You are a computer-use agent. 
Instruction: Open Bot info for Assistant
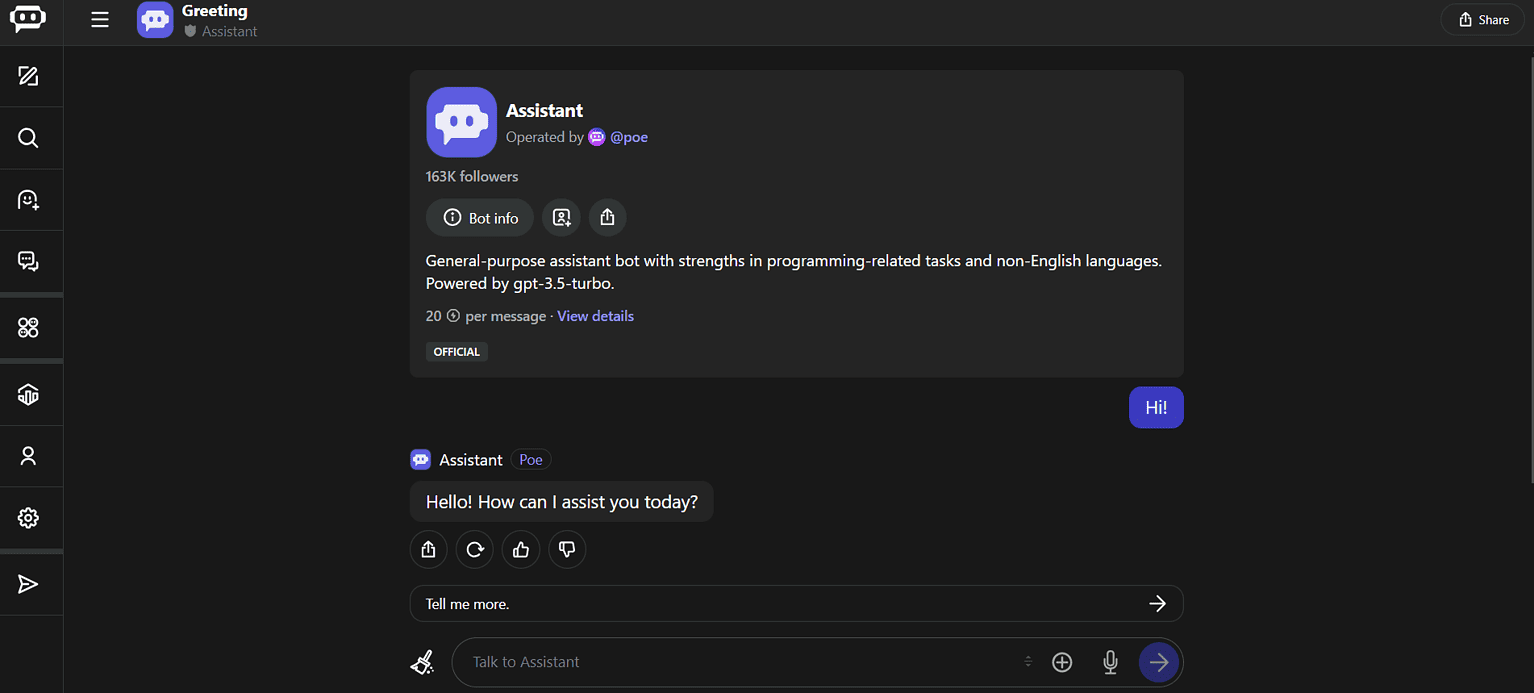pos(479,217)
